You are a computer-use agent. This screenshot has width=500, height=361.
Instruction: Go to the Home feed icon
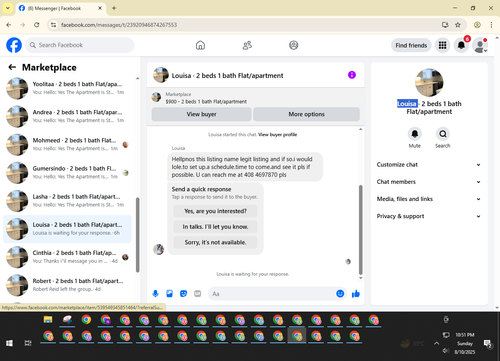(x=200, y=45)
